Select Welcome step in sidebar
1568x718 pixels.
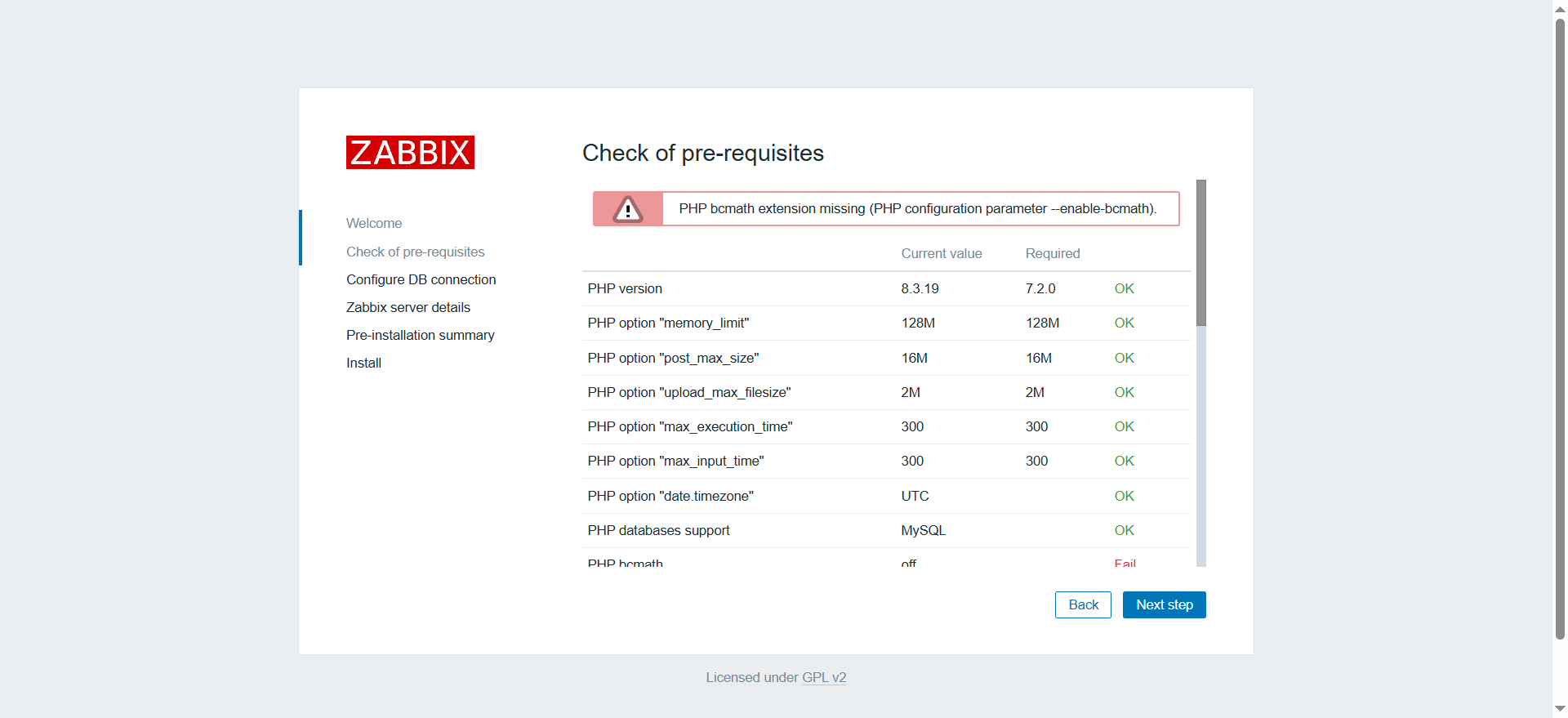click(x=374, y=224)
